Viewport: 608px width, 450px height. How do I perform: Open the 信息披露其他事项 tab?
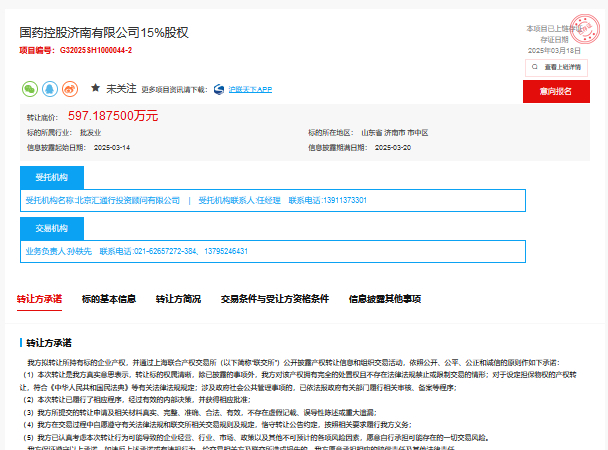(384, 299)
